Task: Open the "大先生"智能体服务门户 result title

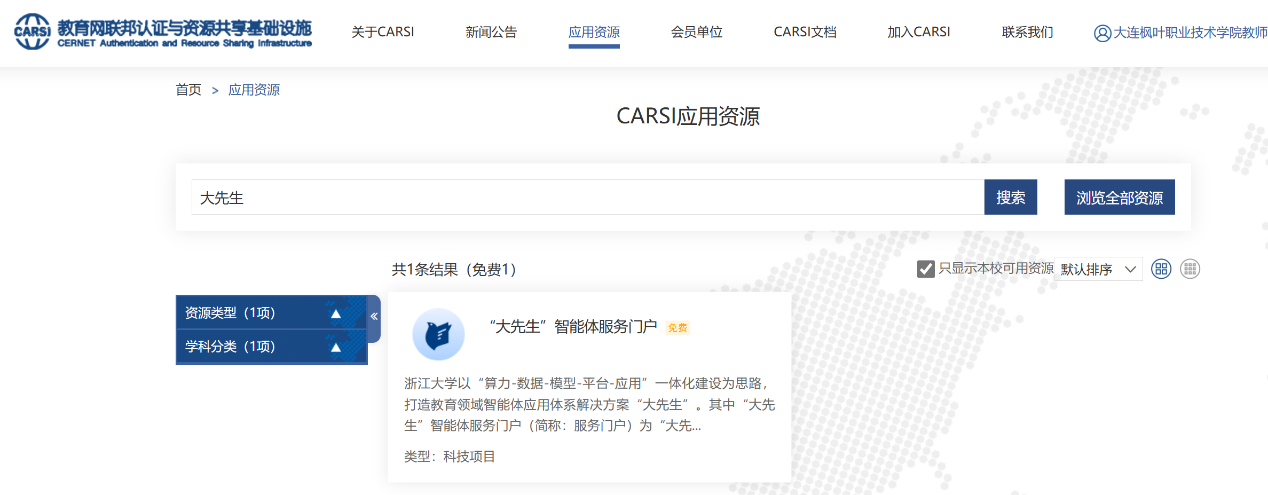Action: tap(573, 327)
